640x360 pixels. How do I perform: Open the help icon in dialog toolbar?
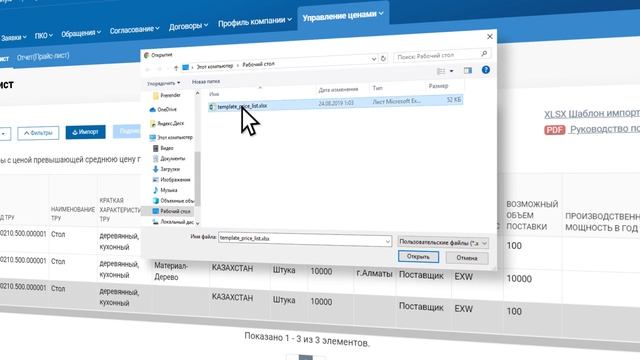pyautogui.click(x=485, y=70)
